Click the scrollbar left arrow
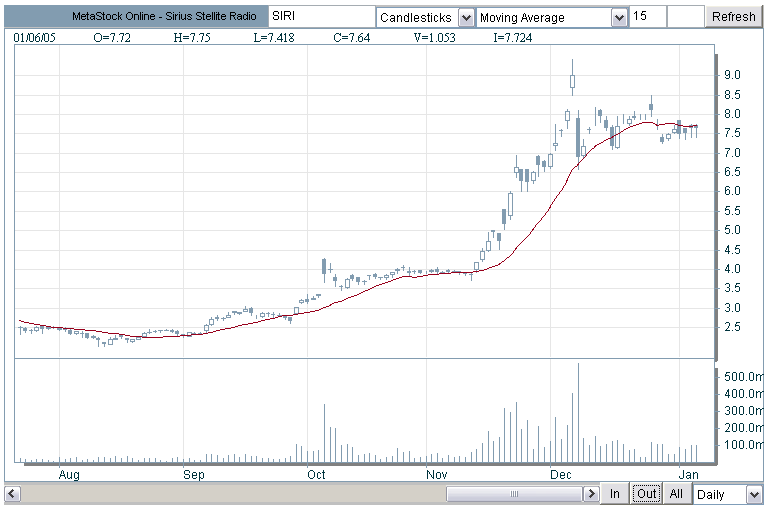 coord(12,493)
